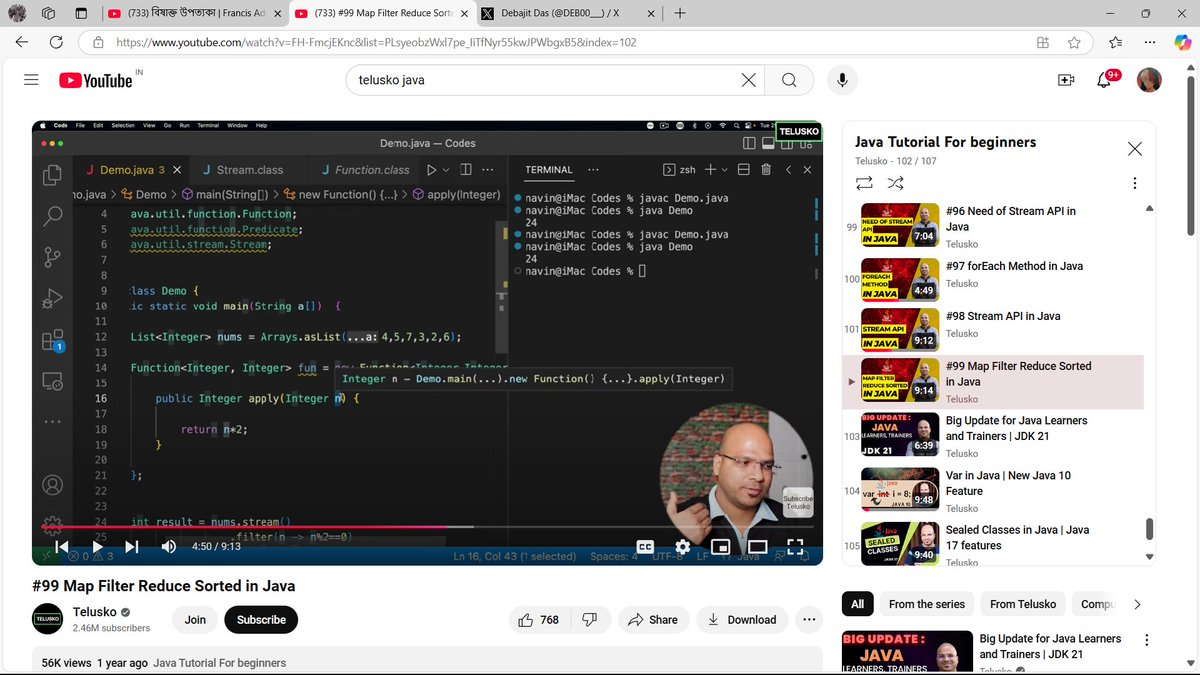Open options for Big Update recommended video
Image resolution: width=1200 pixels, height=675 pixels.
point(1146,640)
